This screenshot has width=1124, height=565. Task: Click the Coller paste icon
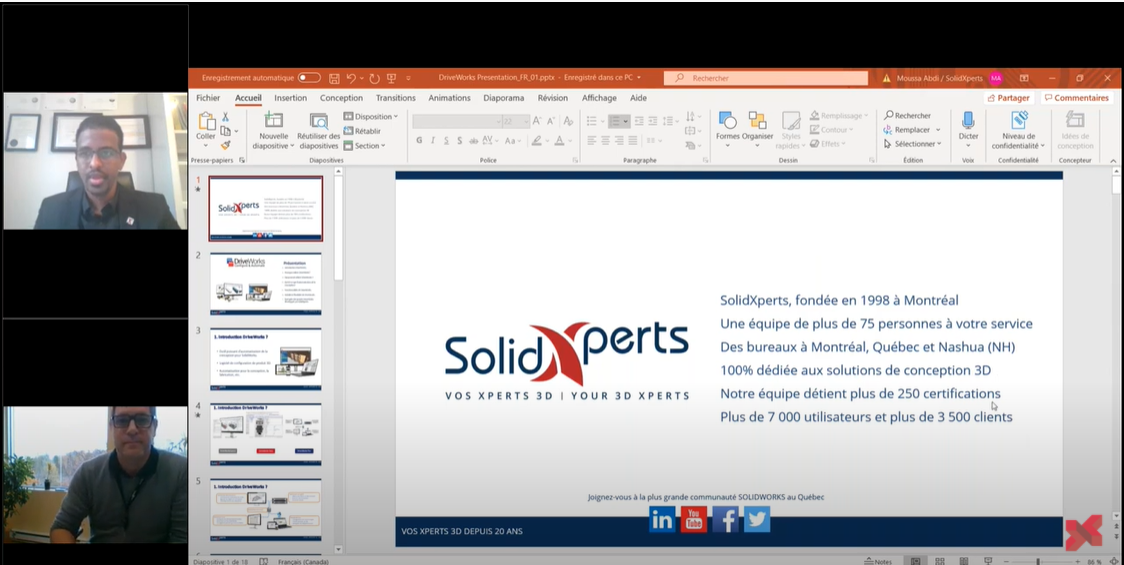coord(206,121)
